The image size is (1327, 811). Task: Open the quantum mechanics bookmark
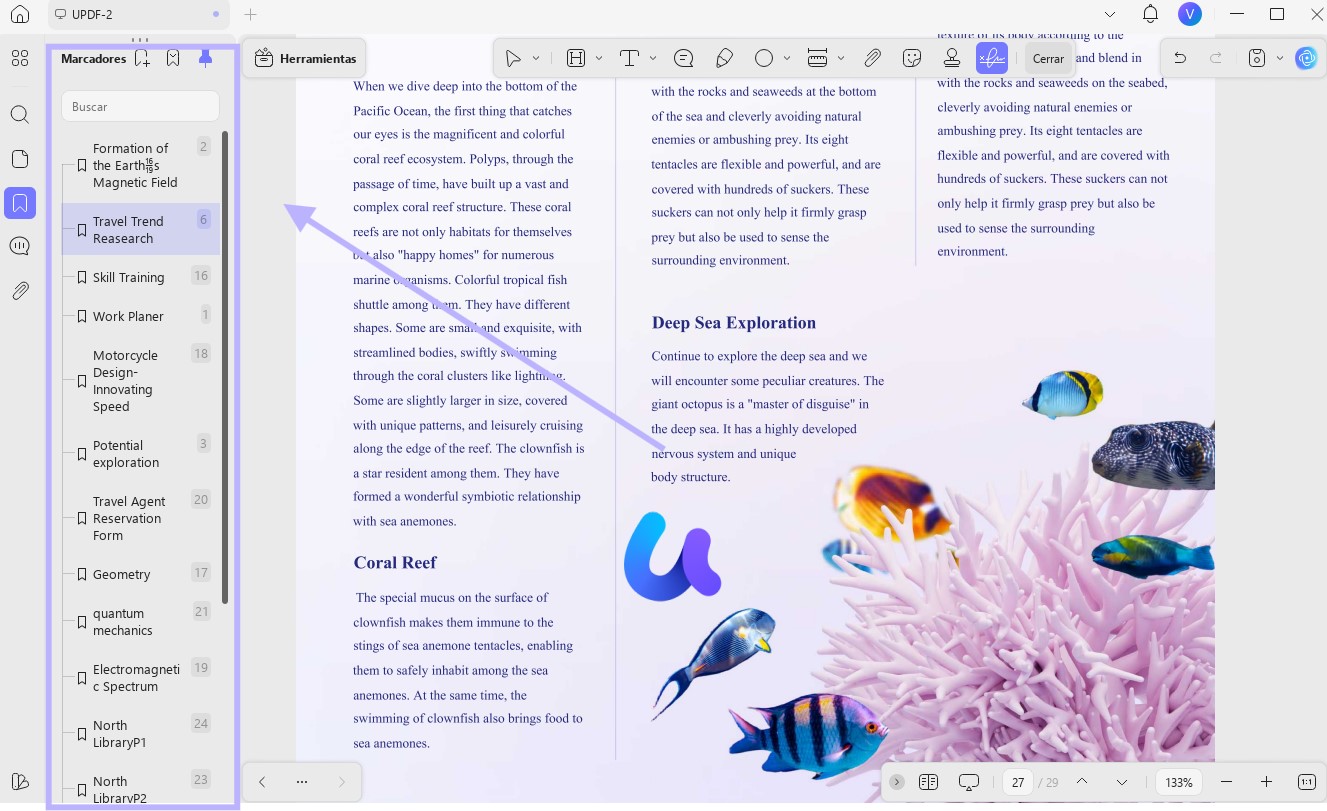tap(140, 622)
